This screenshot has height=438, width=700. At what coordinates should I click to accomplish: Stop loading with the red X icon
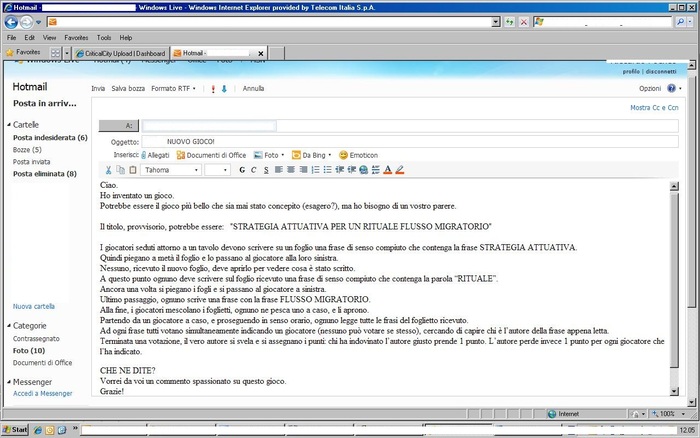524,22
